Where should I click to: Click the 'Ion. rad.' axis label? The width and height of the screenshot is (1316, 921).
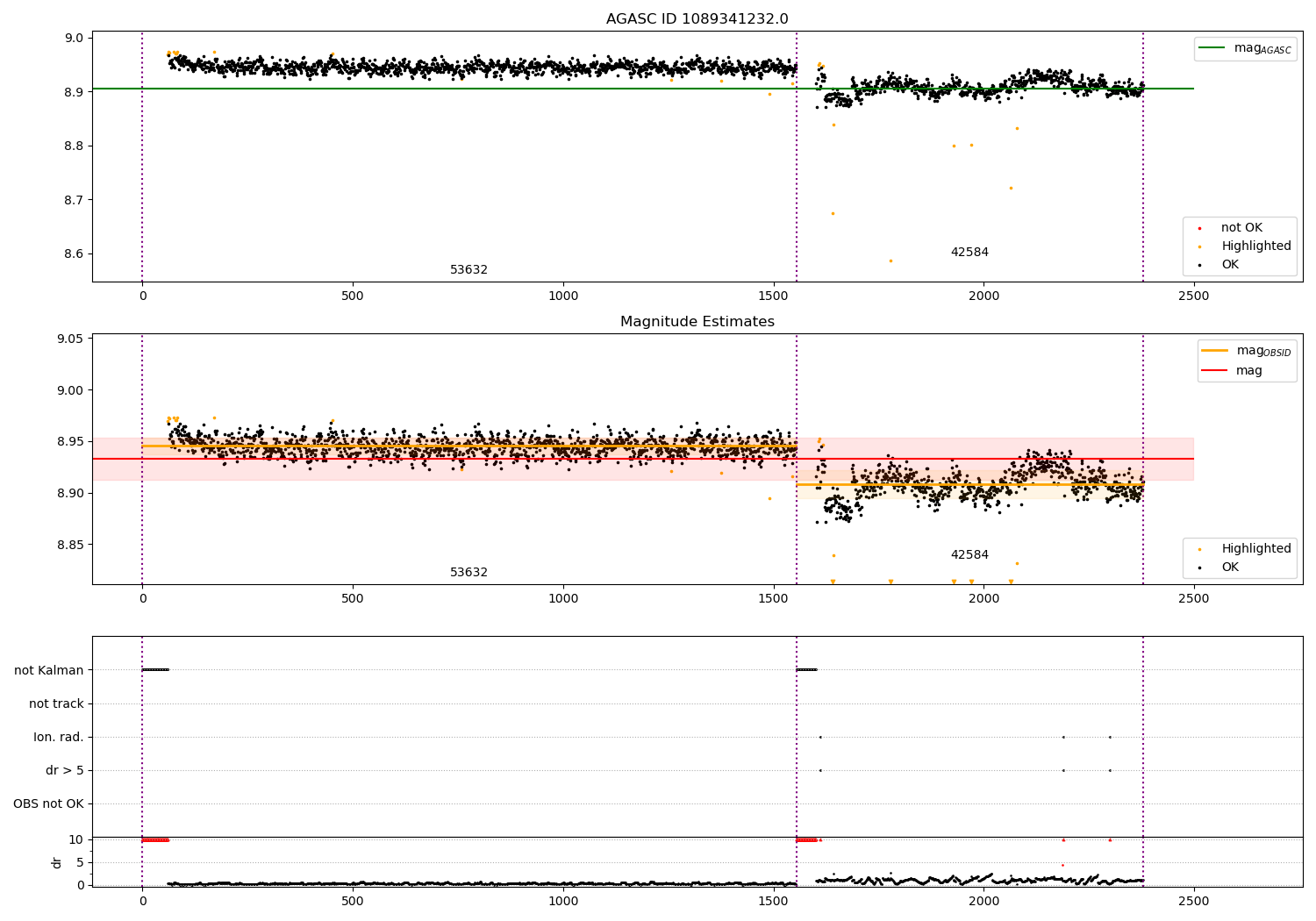(x=59, y=738)
